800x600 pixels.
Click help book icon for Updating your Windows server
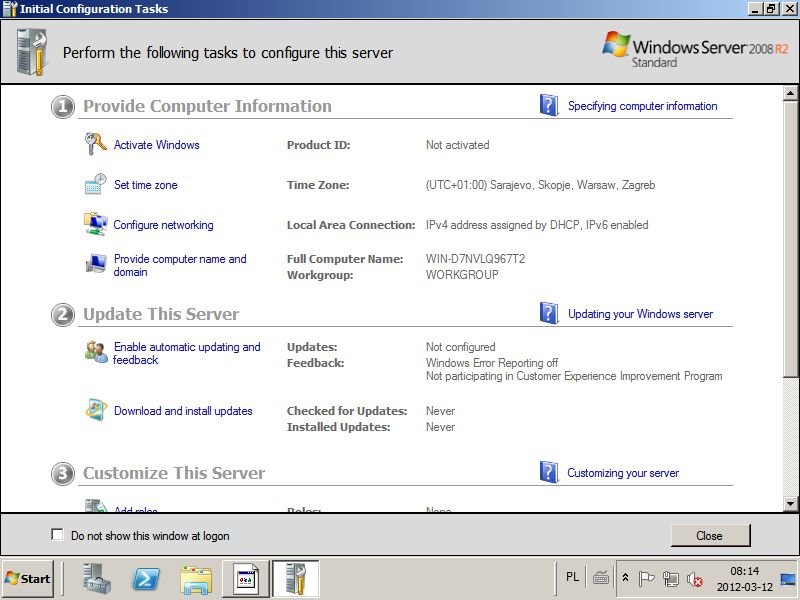pos(549,313)
